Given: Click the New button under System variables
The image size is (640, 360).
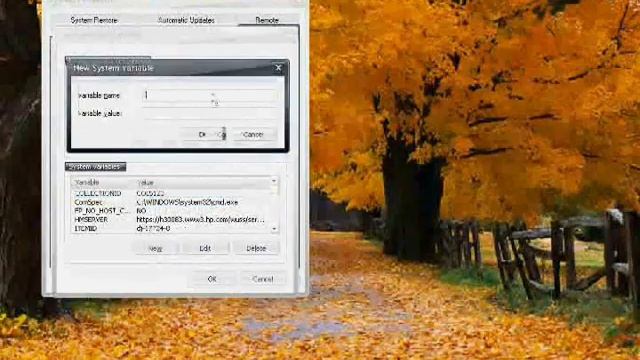Looking at the screenshot, I should point(156,248).
